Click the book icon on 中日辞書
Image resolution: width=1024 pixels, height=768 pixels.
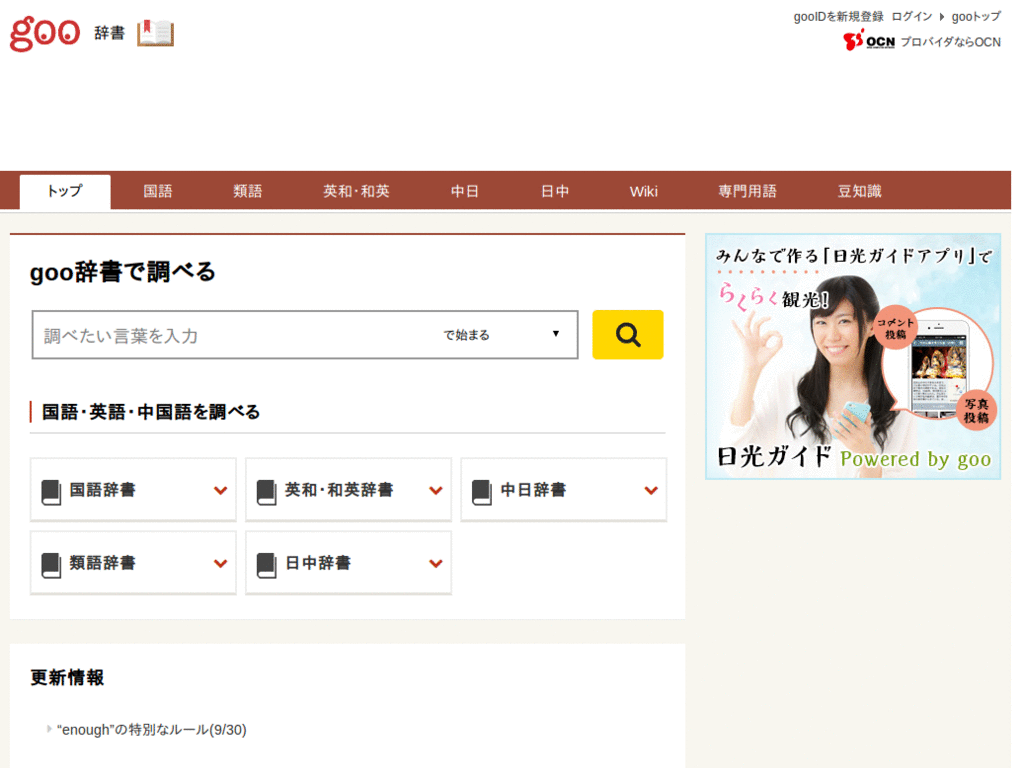click(x=479, y=489)
